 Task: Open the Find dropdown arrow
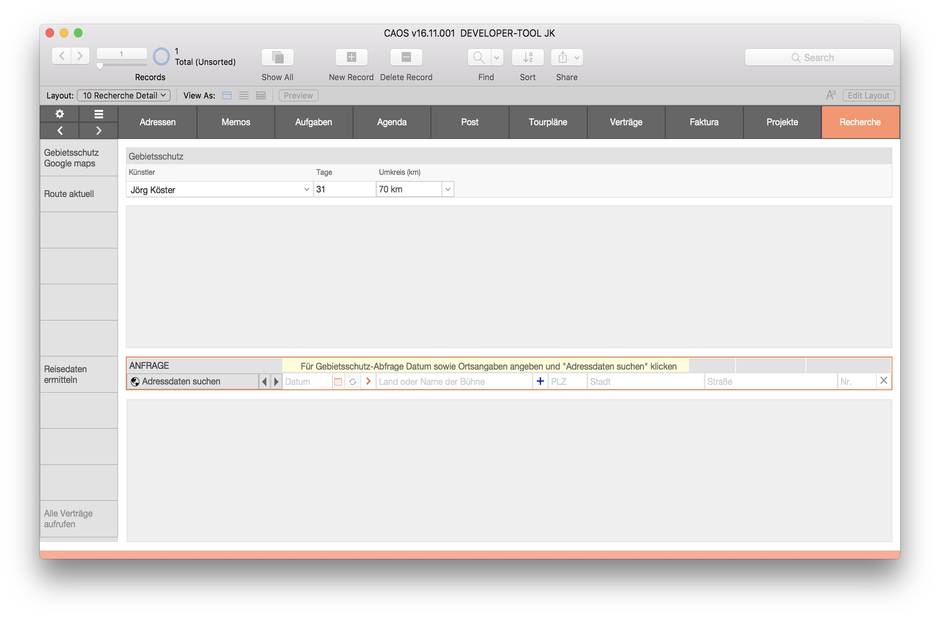pos(497,57)
